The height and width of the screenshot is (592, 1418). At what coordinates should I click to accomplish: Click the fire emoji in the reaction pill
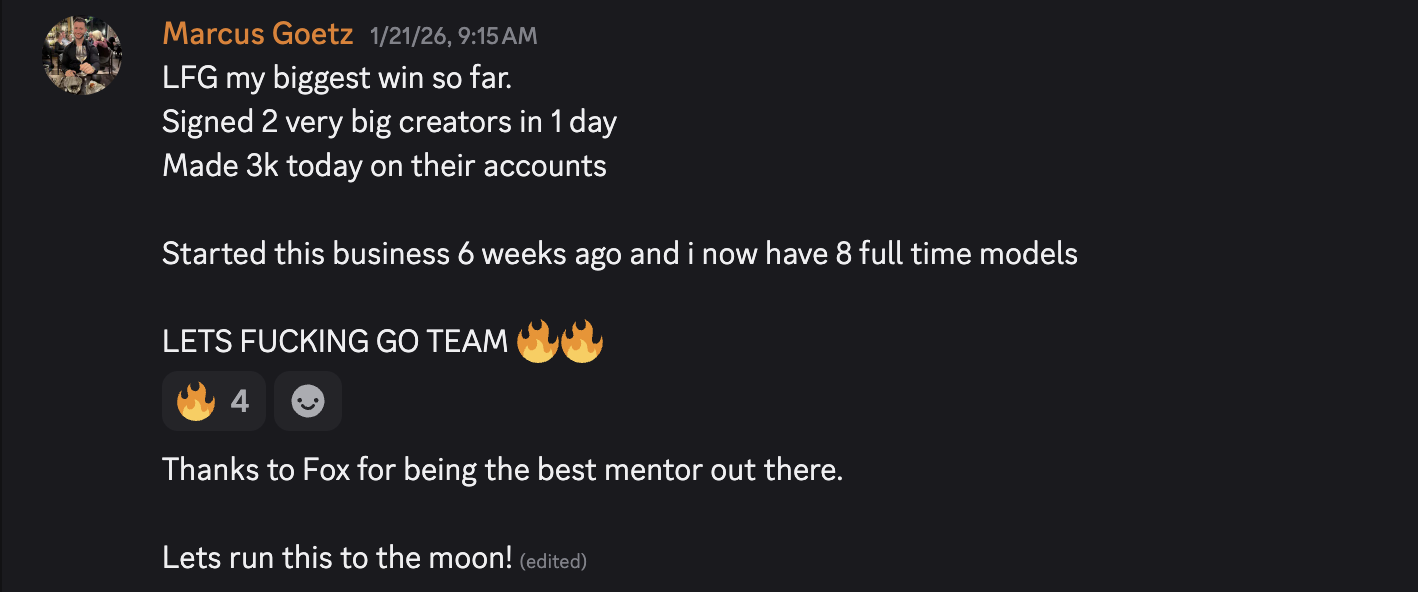coord(196,401)
